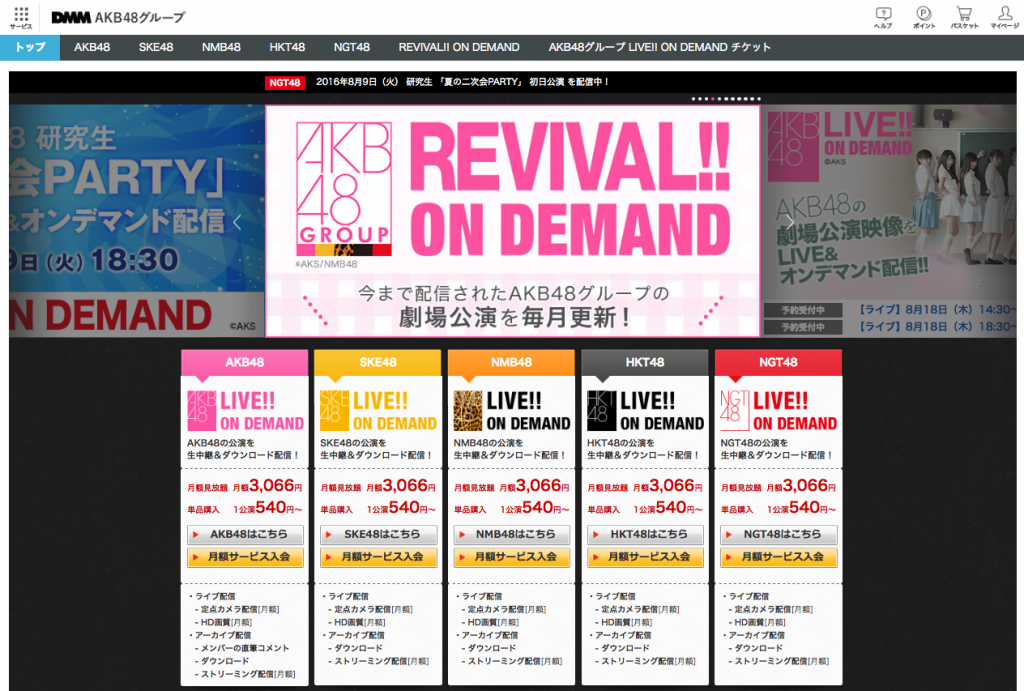Viewport: 1024px width, 691px height.
Task: Click the HKT48 LIVE!! ON DEMAND logo
Action: click(645, 410)
